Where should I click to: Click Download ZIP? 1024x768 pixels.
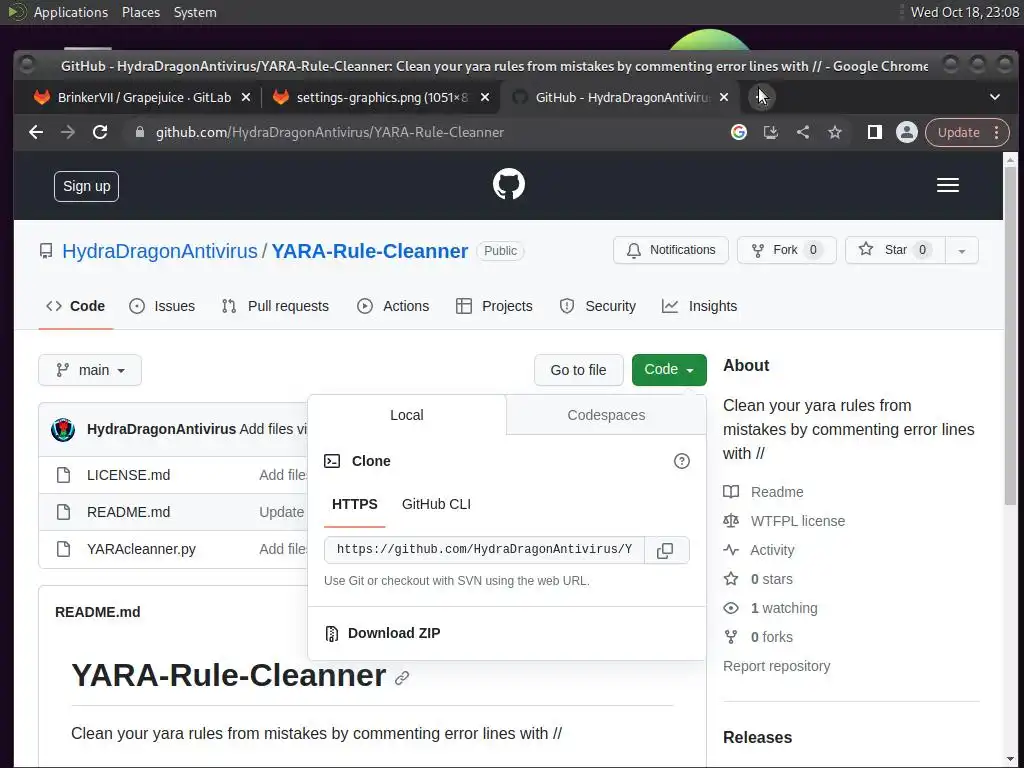(x=394, y=633)
